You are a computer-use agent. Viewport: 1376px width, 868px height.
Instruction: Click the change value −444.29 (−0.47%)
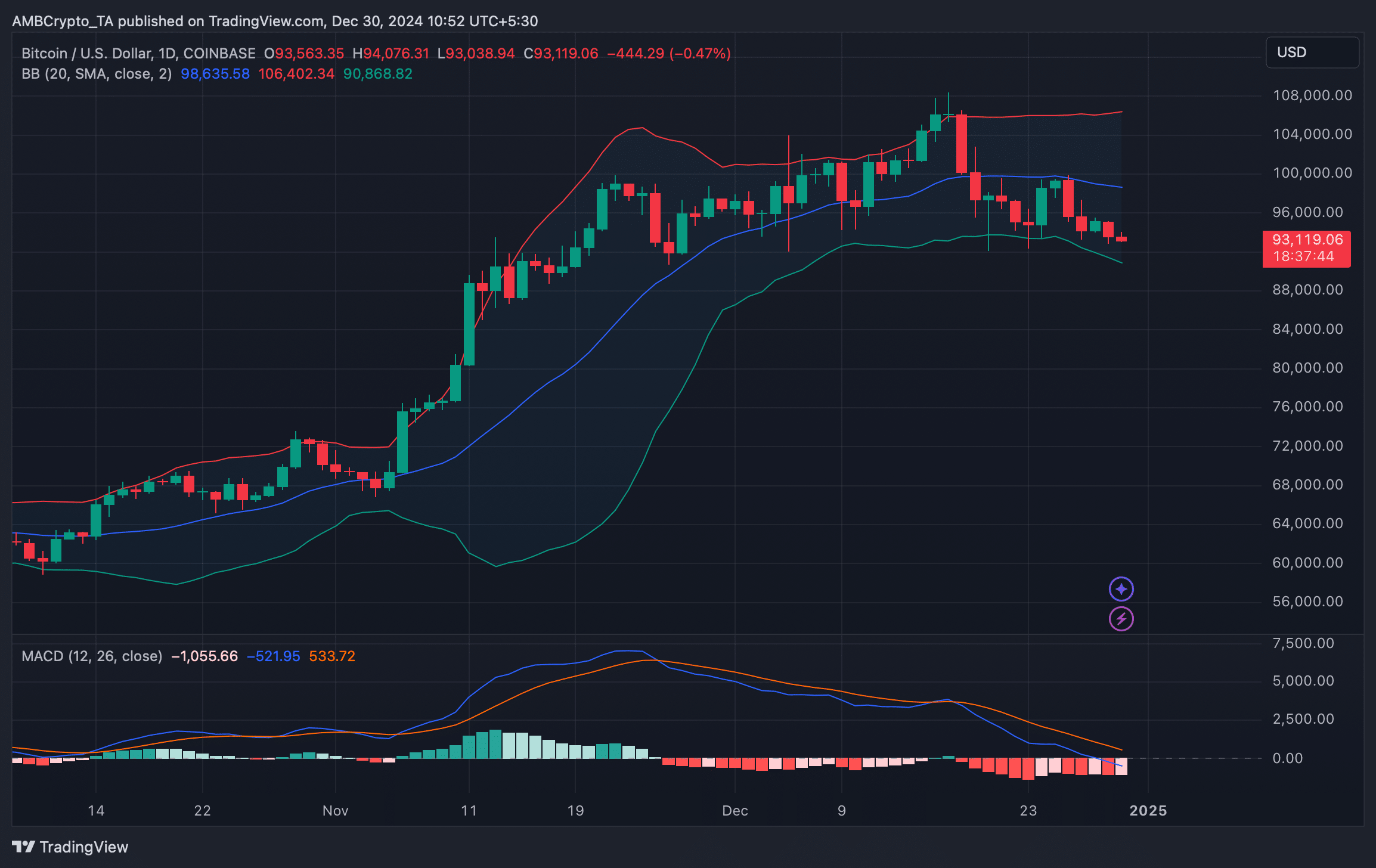tap(669, 54)
